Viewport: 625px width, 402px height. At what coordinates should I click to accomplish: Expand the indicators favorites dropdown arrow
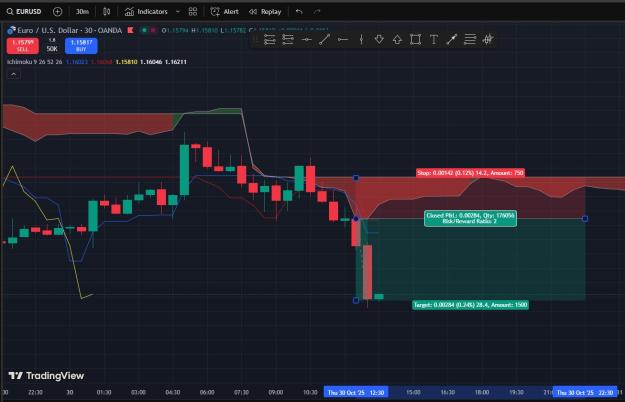click(178, 12)
